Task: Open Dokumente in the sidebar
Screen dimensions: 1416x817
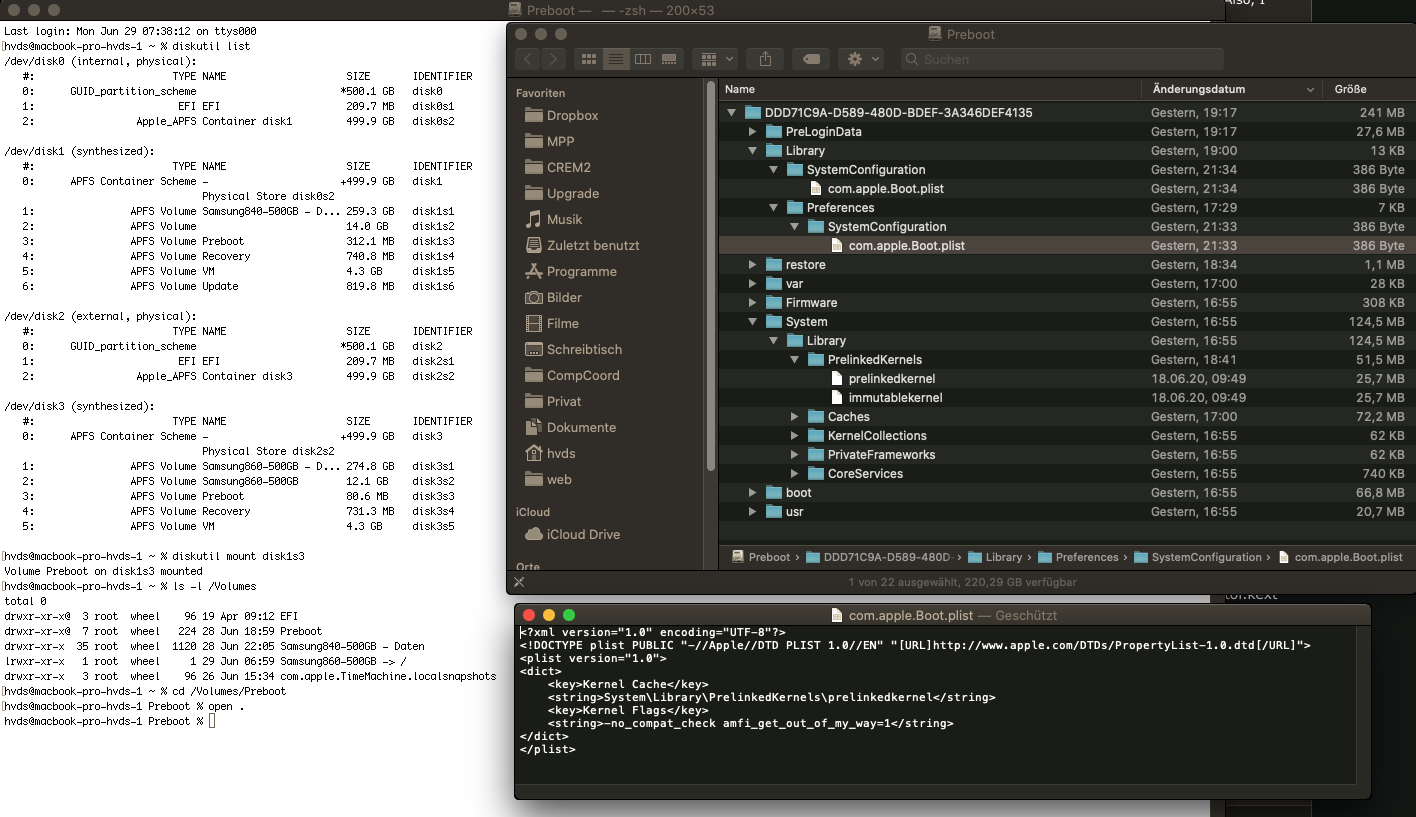Action: coord(570,427)
